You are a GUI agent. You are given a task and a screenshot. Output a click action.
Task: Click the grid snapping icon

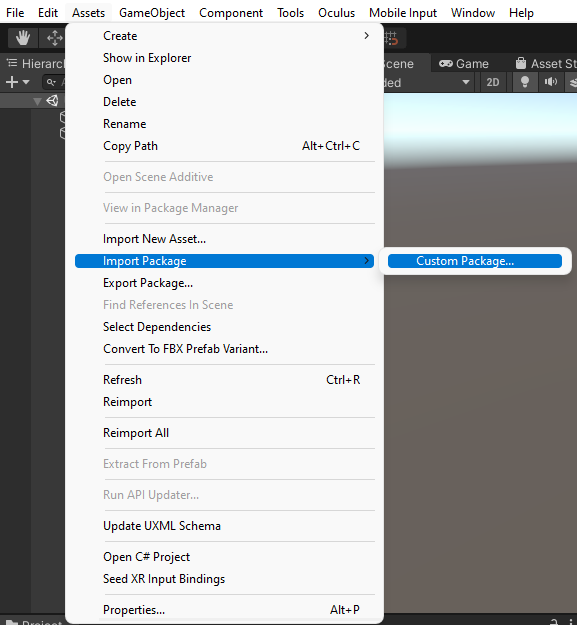[x=391, y=38]
